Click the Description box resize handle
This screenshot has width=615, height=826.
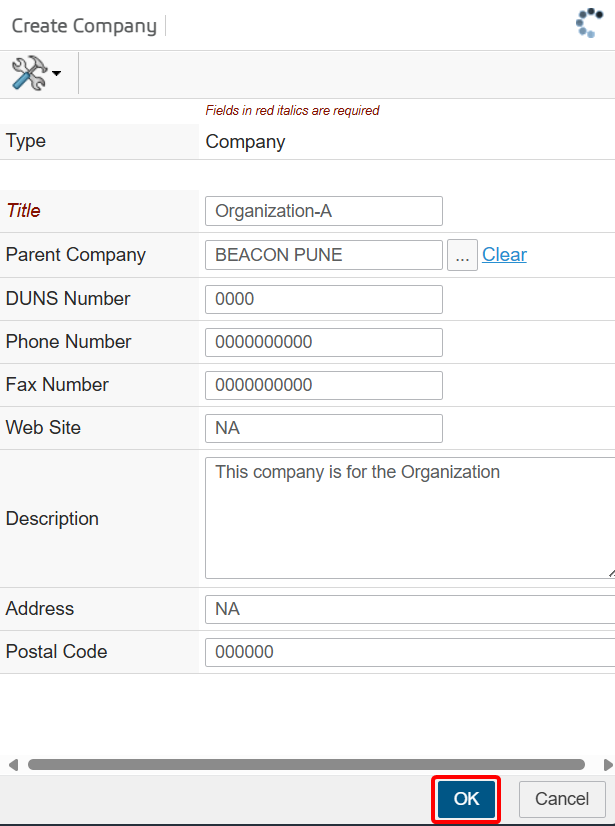coord(610,574)
